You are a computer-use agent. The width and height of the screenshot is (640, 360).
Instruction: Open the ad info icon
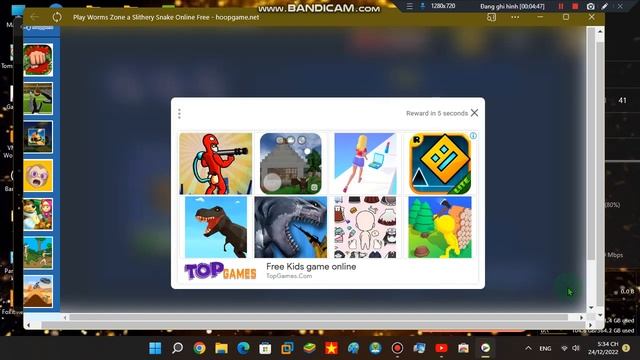tap(473, 136)
